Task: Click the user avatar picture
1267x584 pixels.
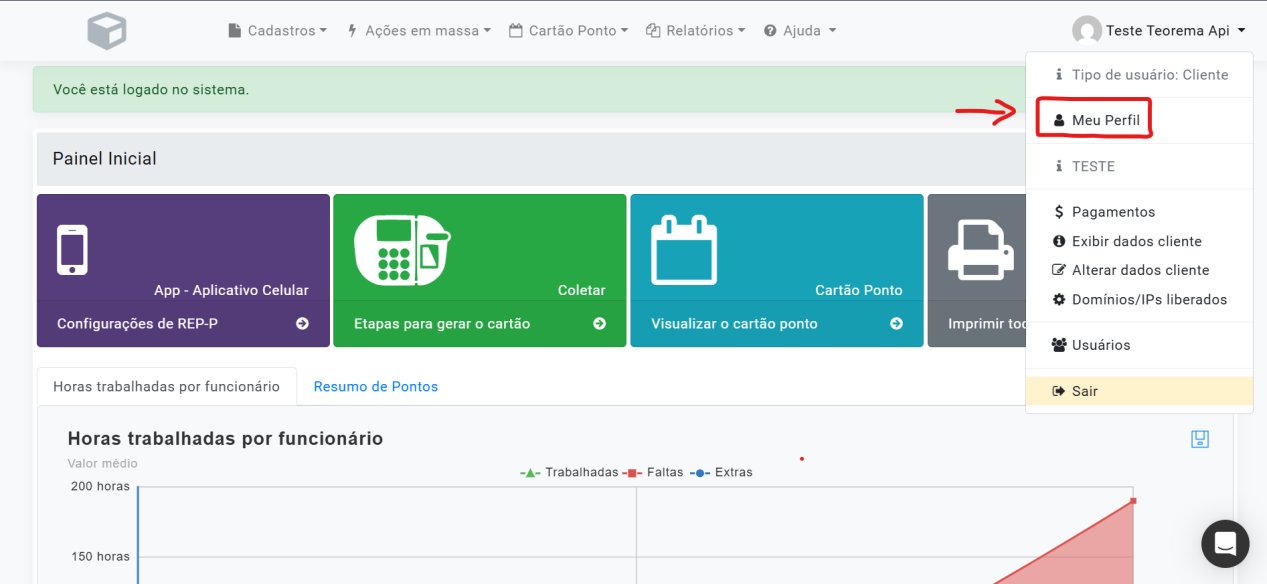Action: pos(1087,31)
